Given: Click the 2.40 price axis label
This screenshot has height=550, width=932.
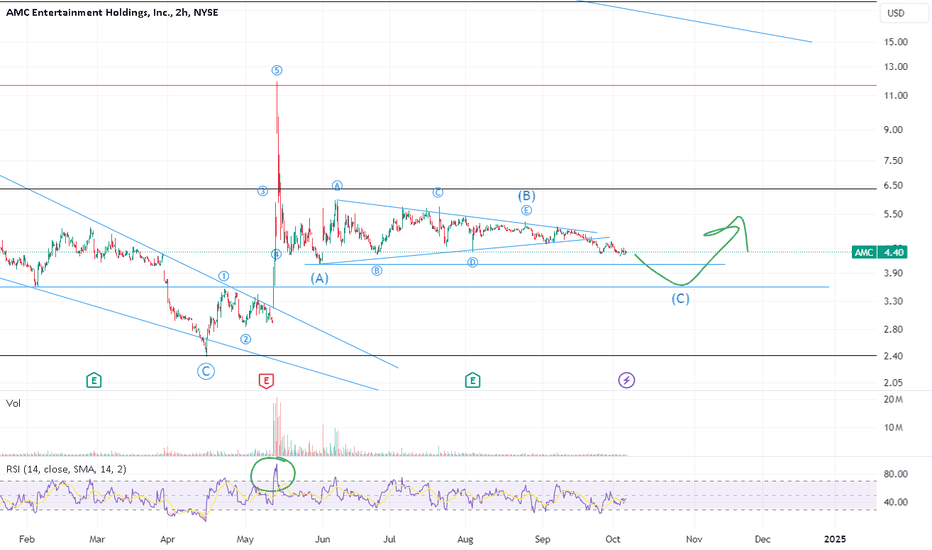Looking at the screenshot, I should pyautogui.click(x=893, y=356).
